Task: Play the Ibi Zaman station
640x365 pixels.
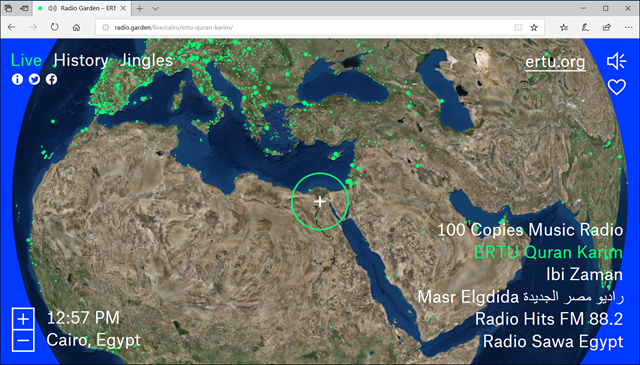Action: point(584,274)
